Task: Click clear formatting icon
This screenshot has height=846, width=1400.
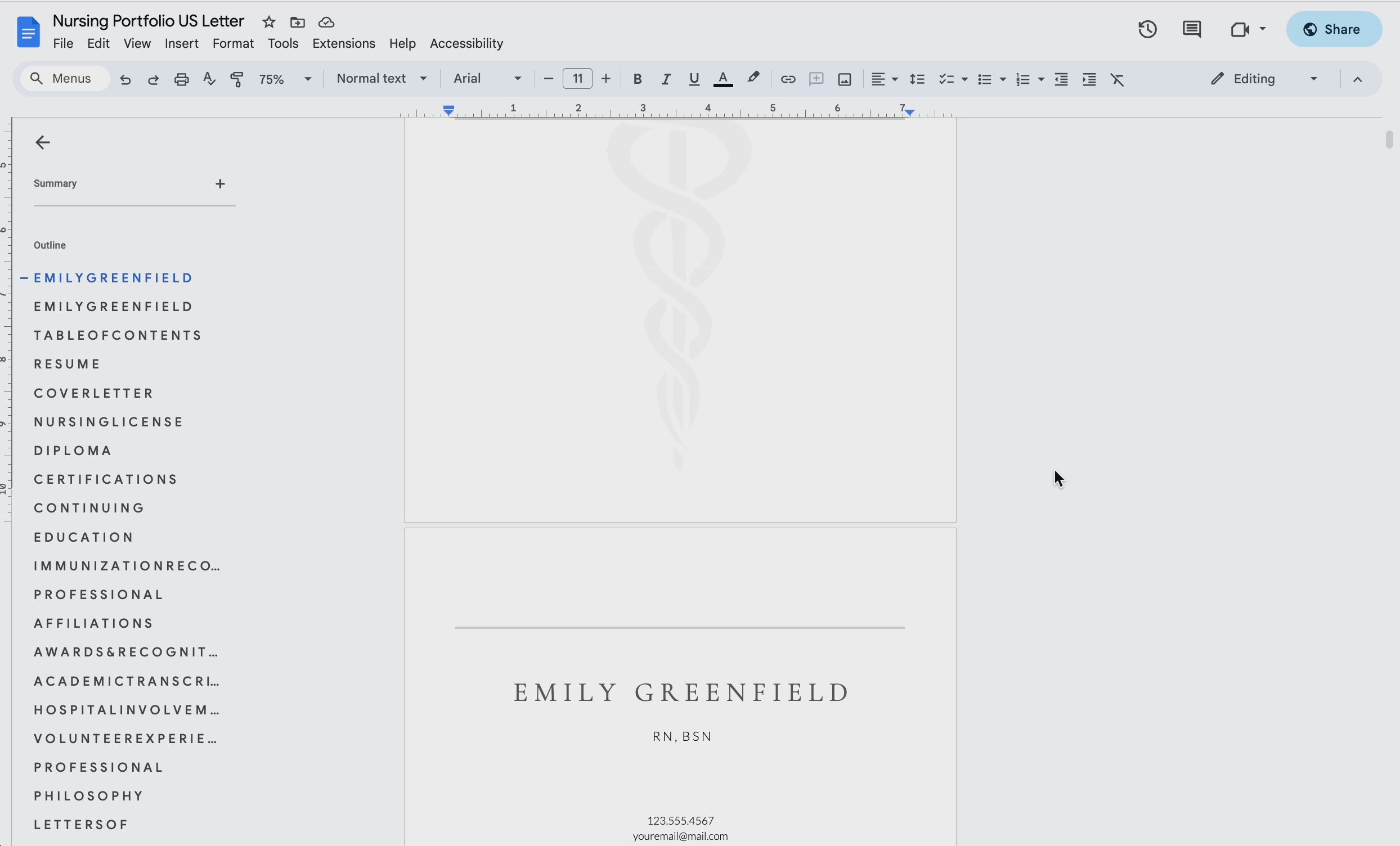Action: pyautogui.click(x=1117, y=79)
